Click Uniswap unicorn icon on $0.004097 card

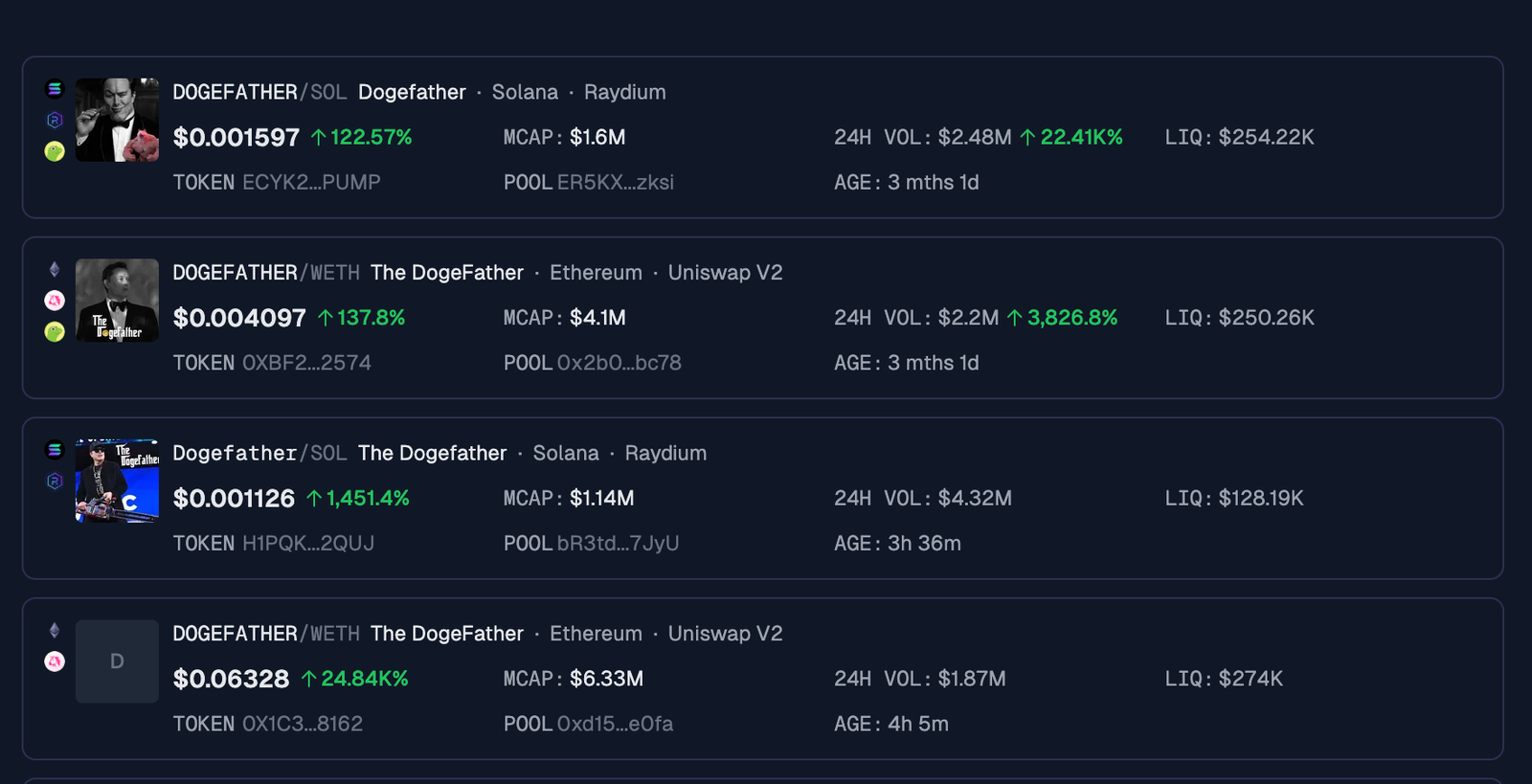pyautogui.click(x=55, y=301)
